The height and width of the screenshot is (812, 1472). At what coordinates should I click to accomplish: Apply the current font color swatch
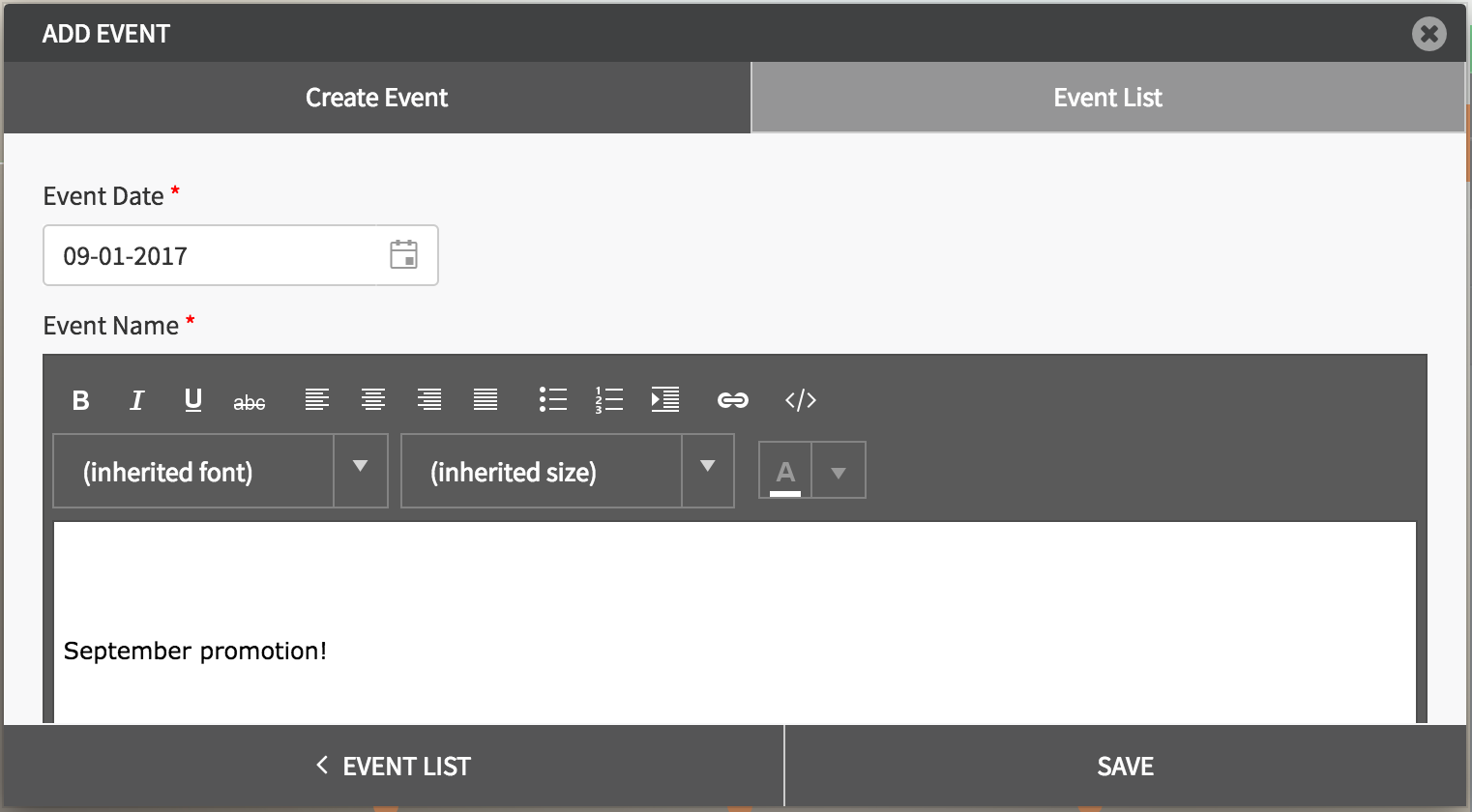[785, 472]
